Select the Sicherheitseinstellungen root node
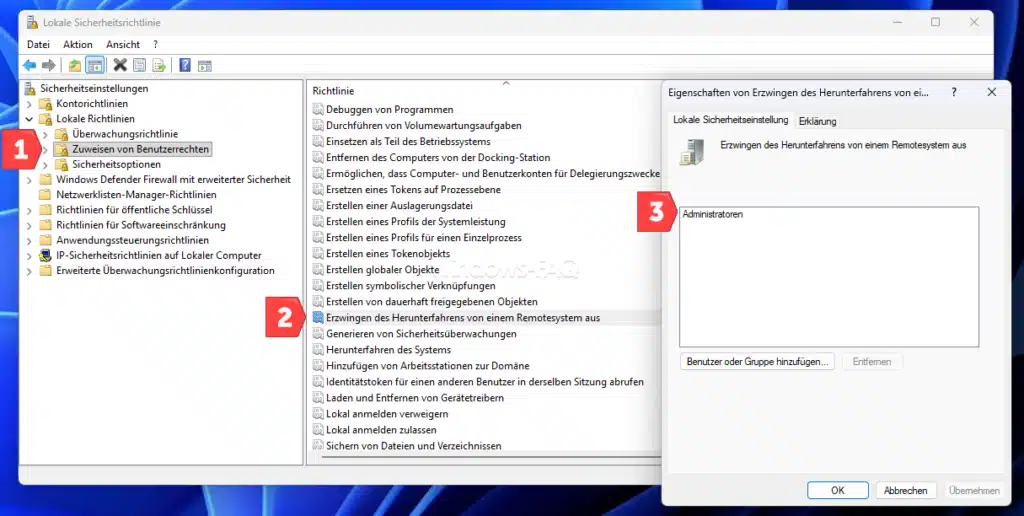The width and height of the screenshot is (1024, 516). (x=94, y=88)
